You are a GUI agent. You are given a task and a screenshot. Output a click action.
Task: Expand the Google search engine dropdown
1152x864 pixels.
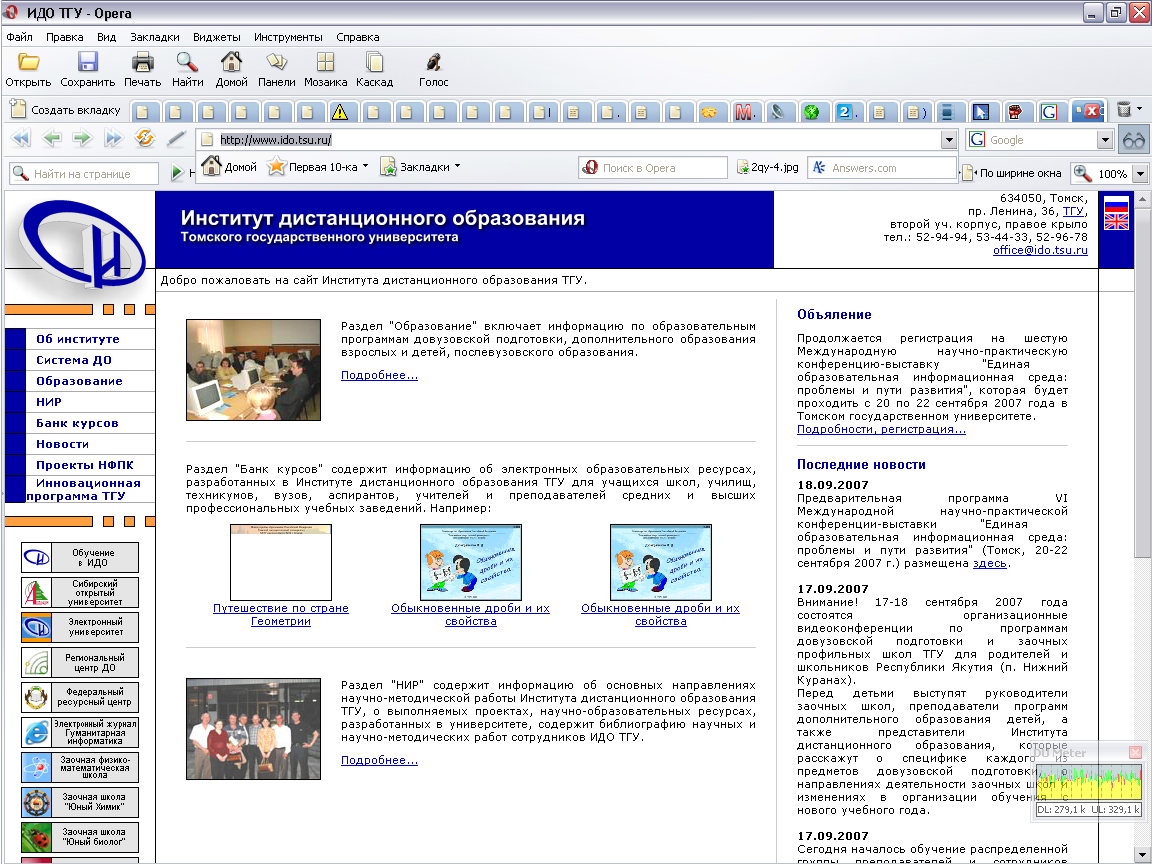(x=1105, y=140)
